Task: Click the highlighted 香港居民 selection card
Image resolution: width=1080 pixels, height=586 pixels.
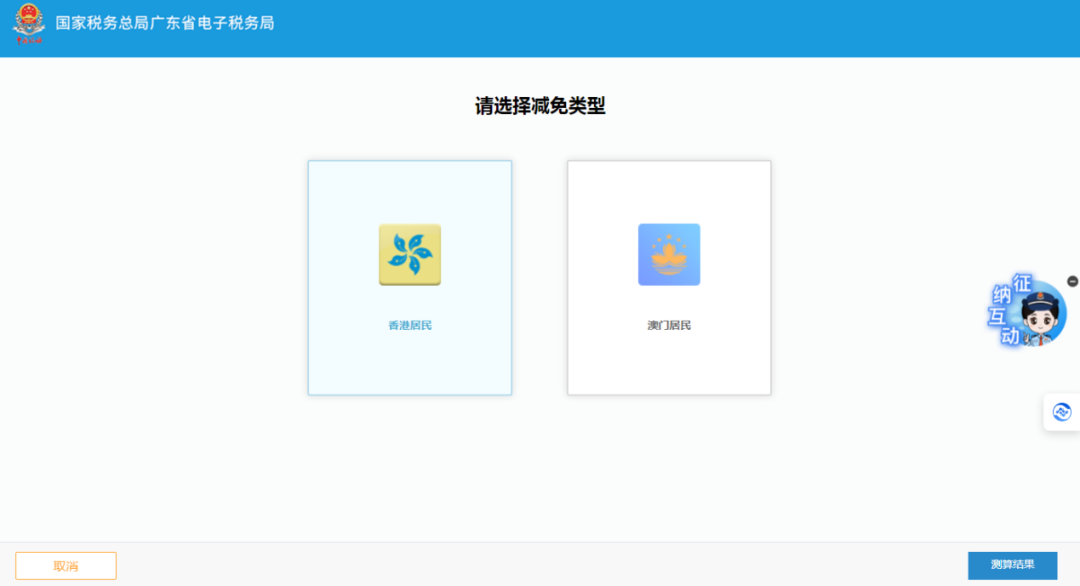Action: (409, 277)
